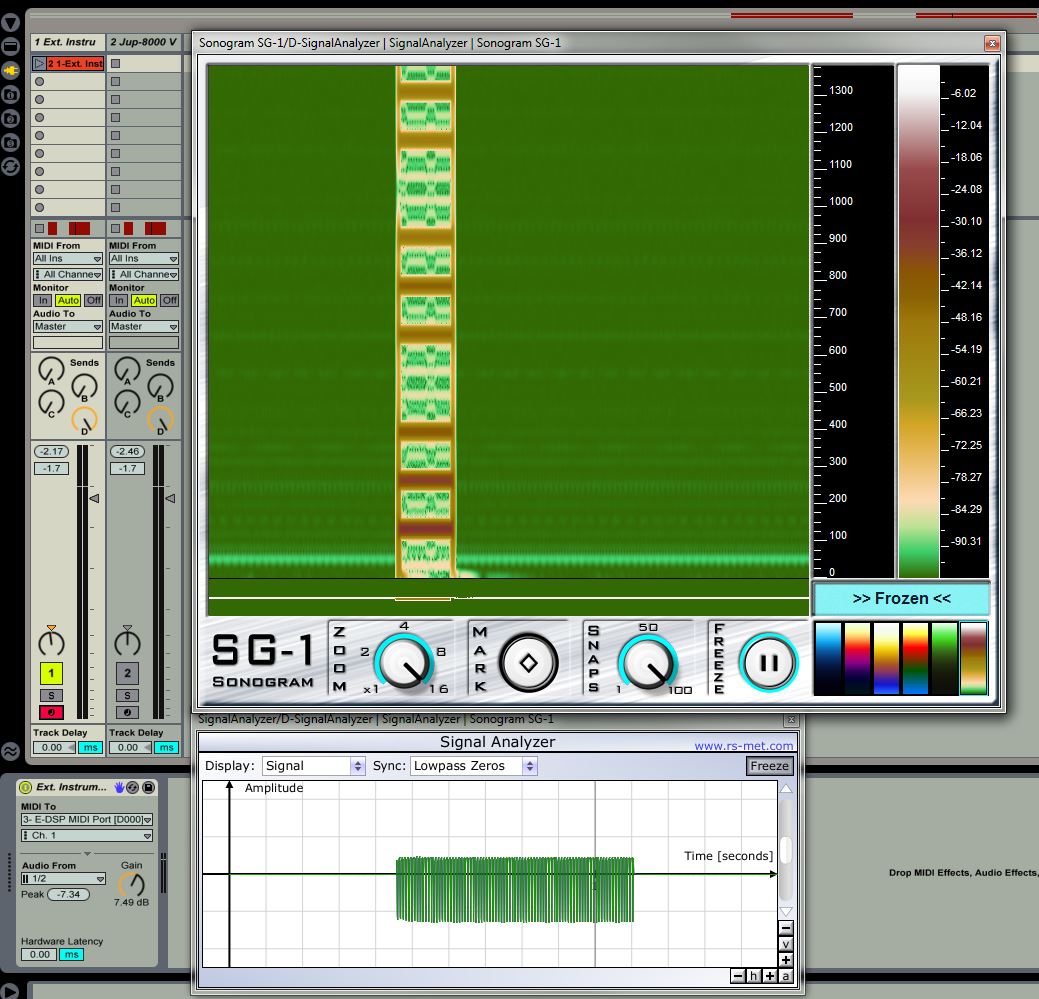This screenshot has height=999, width=1039.
Task: Open MIDI From 'All Ins' dropdown on track 2
Action: tap(144, 259)
